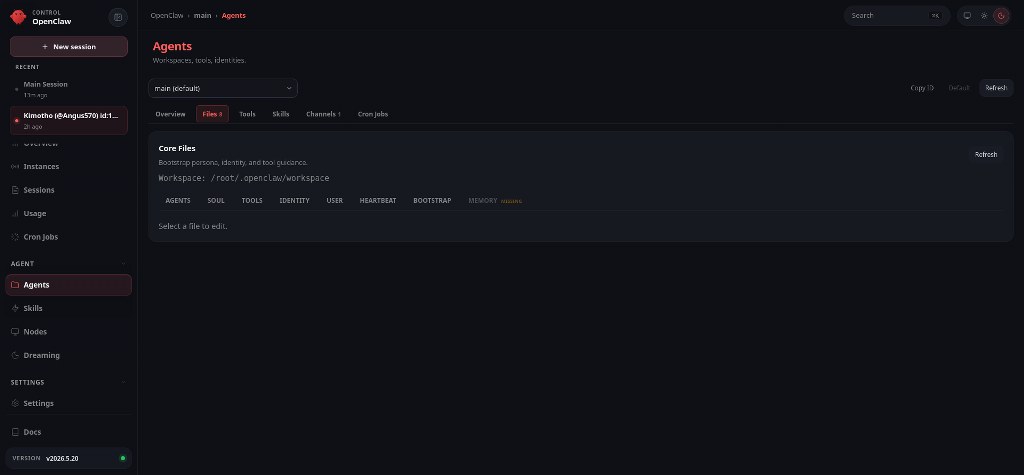1024x475 pixels.
Task: Click the green status dot beside version
Action: point(122,459)
